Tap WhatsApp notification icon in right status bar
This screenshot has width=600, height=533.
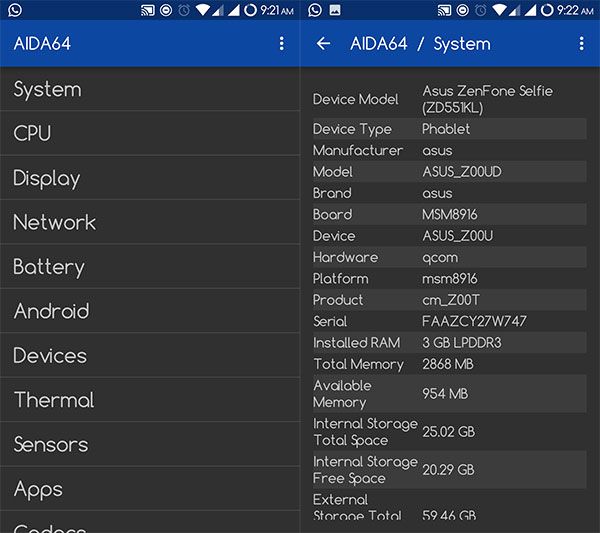[315, 10]
